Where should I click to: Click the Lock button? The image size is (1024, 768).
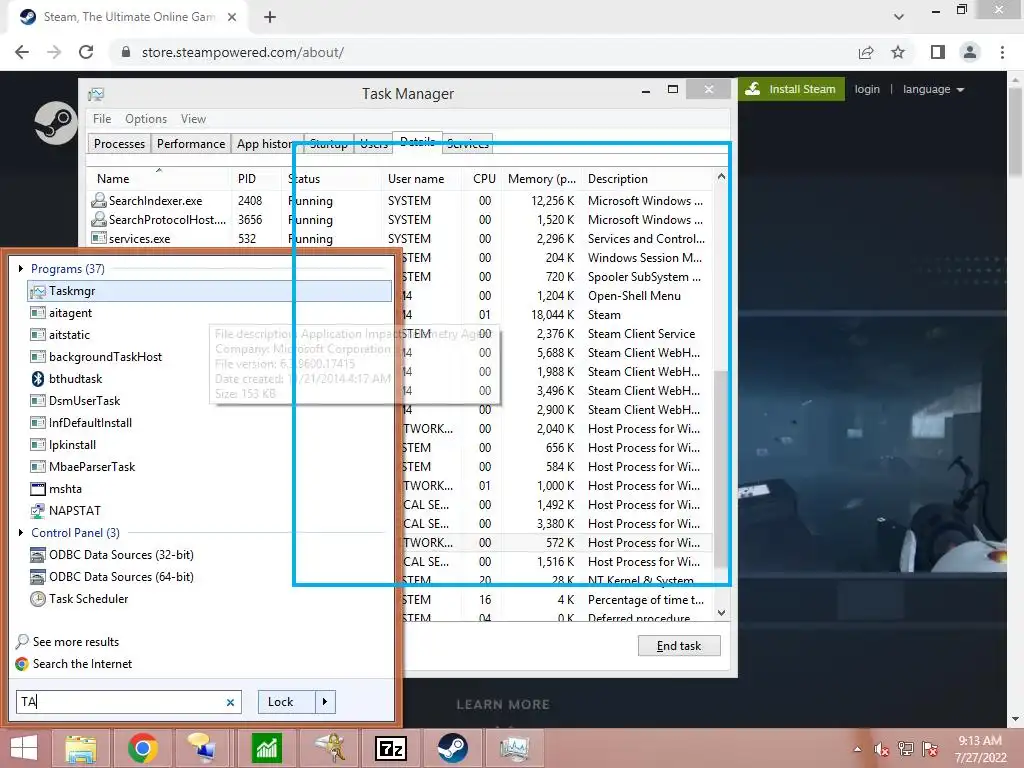coord(287,702)
